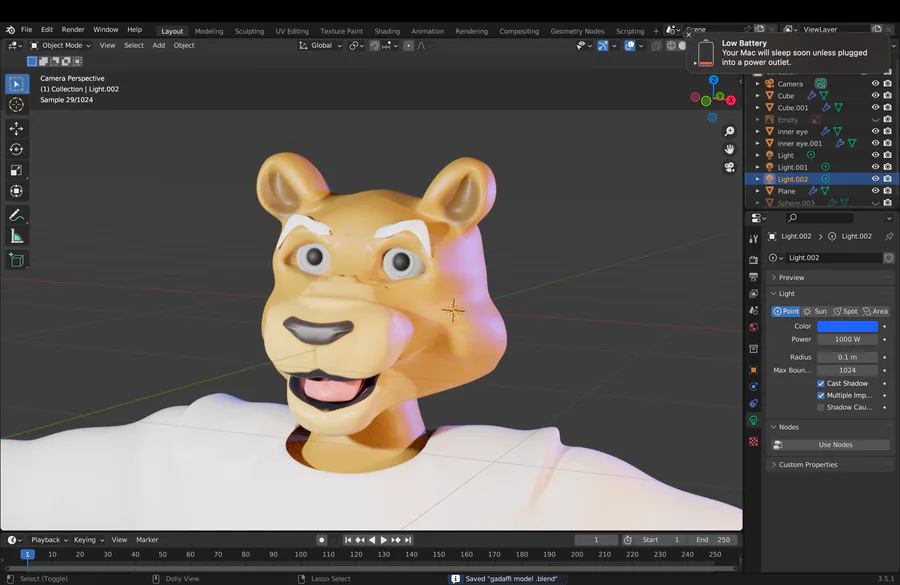
Task: Click the pan view hand icon
Action: coord(730,149)
